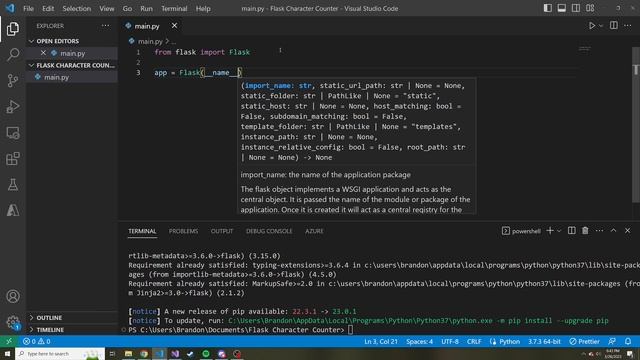Toggle Primary Side Bar visibility
This screenshot has height=360, width=640.
[x=548, y=8]
